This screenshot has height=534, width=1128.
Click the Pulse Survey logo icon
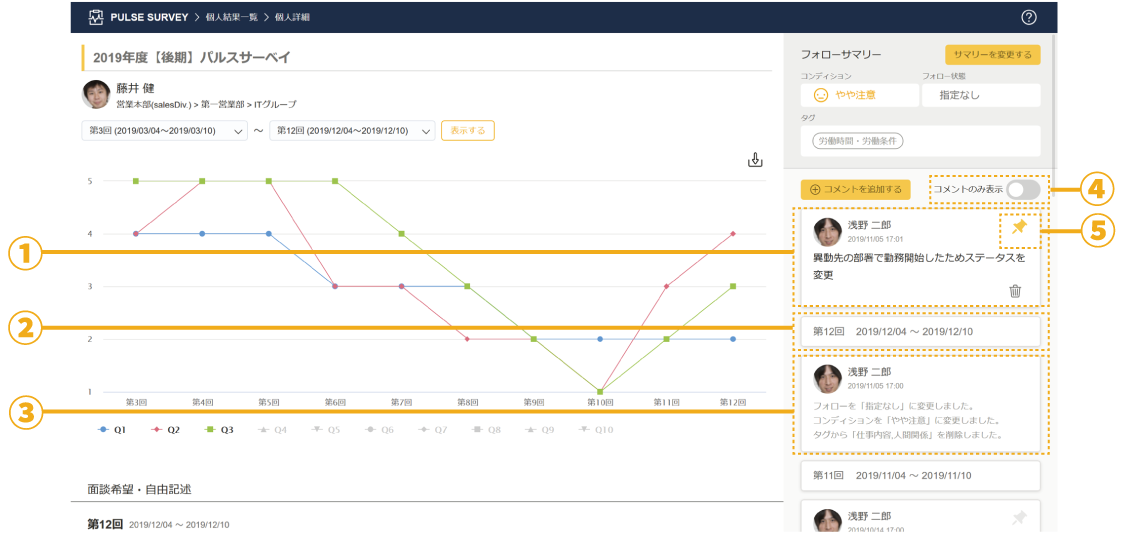[x=96, y=17]
